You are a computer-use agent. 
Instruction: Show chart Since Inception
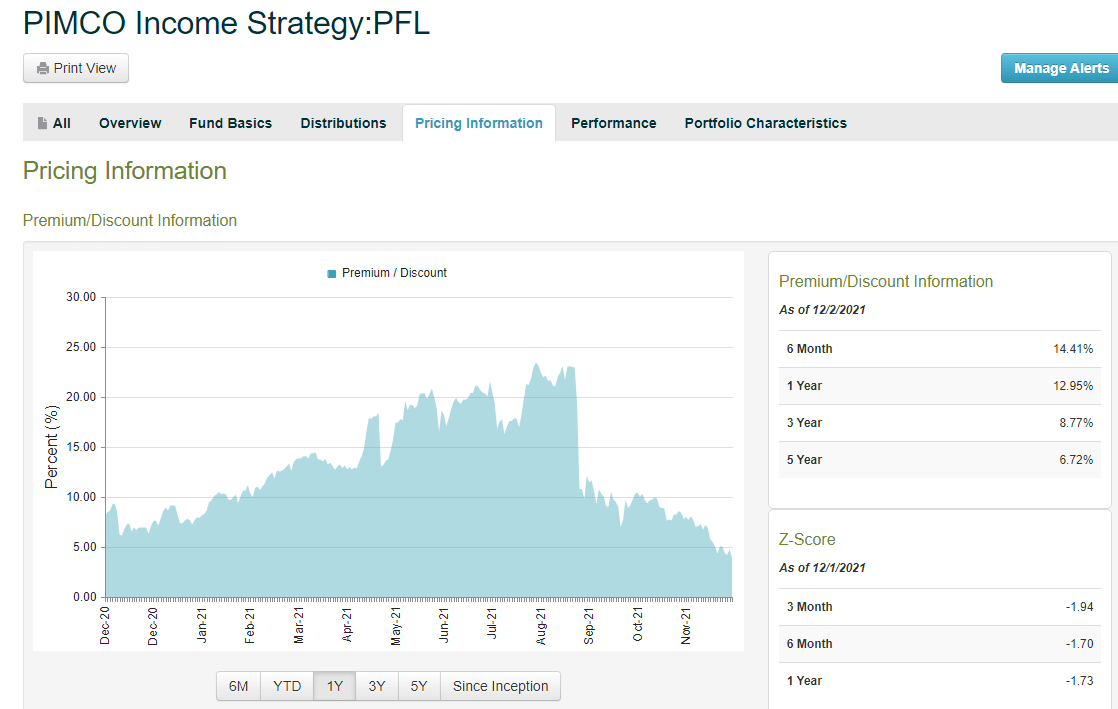[x=501, y=686]
